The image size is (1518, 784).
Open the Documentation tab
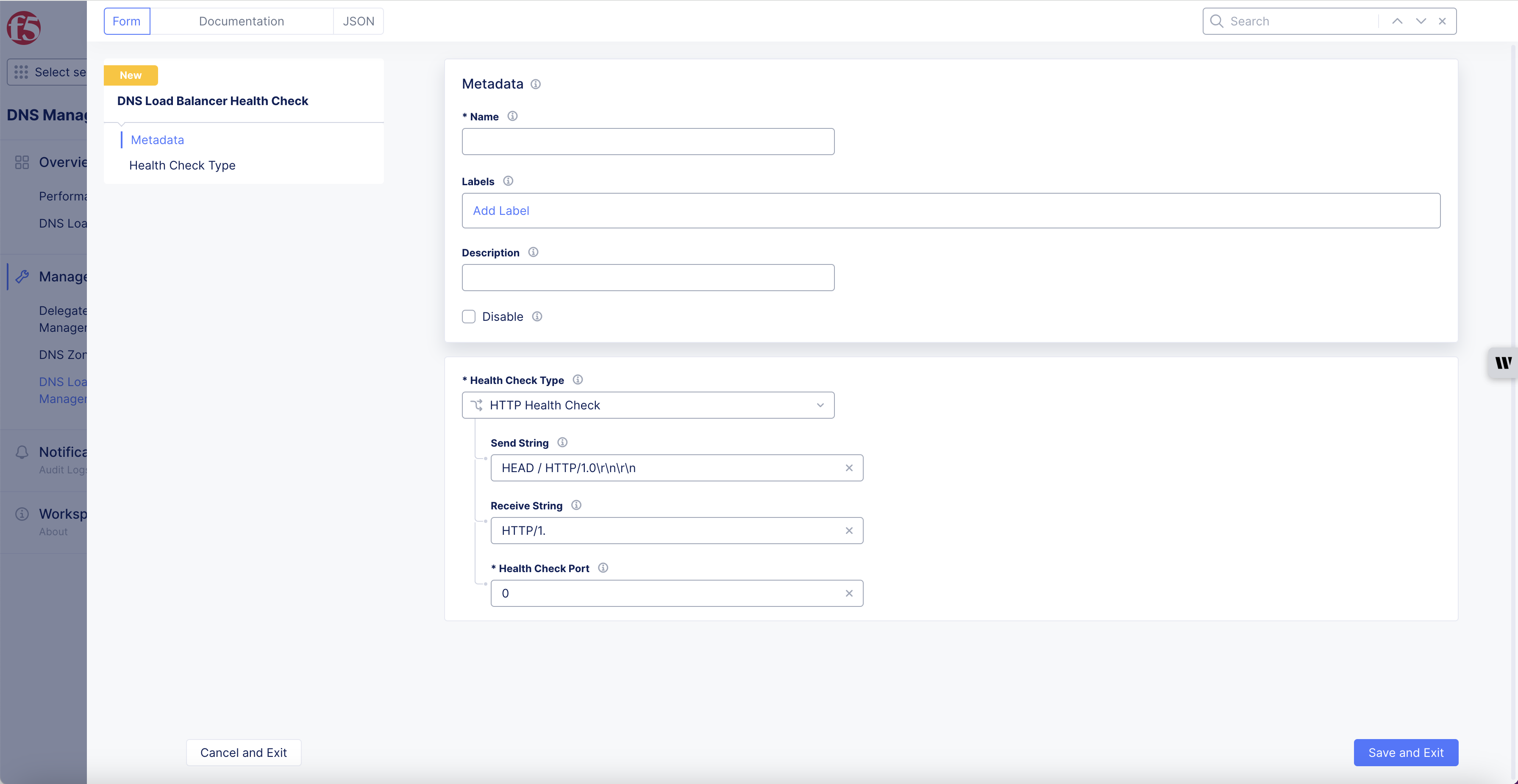pyautogui.click(x=241, y=21)
